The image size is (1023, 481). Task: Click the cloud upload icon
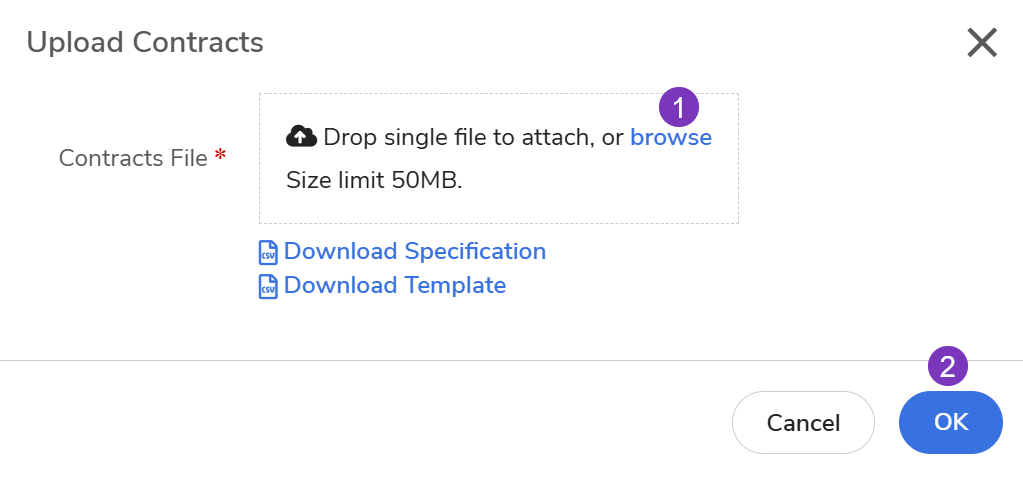tap(301, 136)
